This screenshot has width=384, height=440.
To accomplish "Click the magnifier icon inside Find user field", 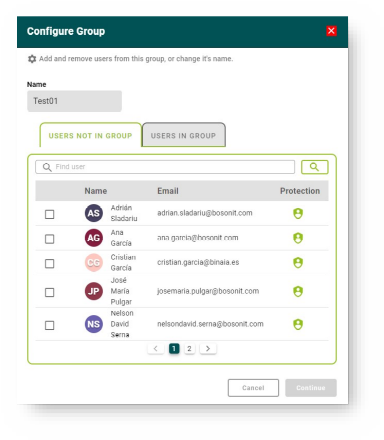I will 47,167.
